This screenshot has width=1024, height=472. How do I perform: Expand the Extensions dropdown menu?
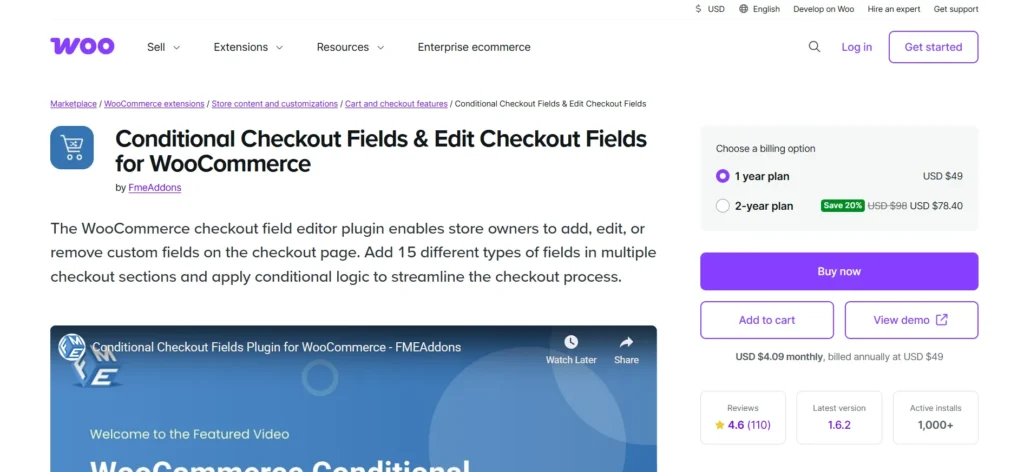pos(248,47)
